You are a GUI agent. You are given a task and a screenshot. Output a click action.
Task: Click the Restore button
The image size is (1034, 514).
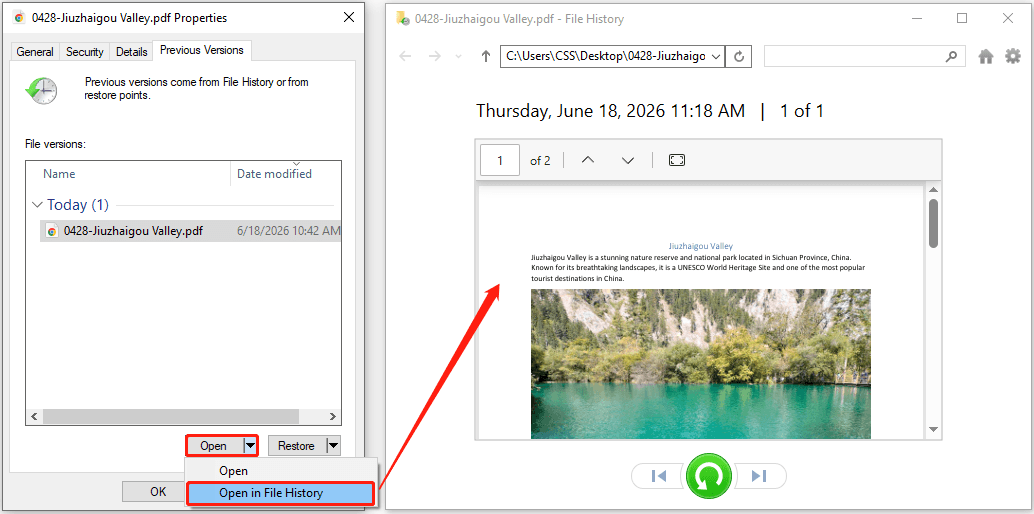296,446
